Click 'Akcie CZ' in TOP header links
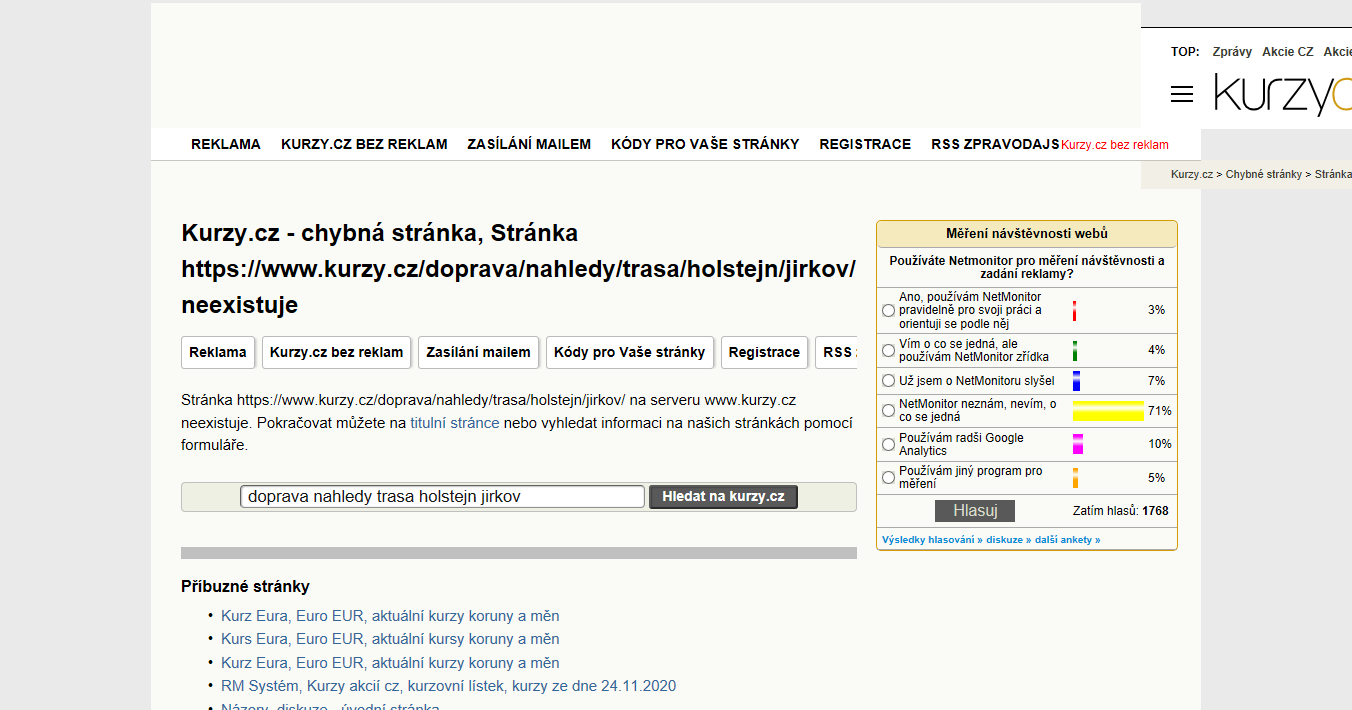 point(1288,52)
